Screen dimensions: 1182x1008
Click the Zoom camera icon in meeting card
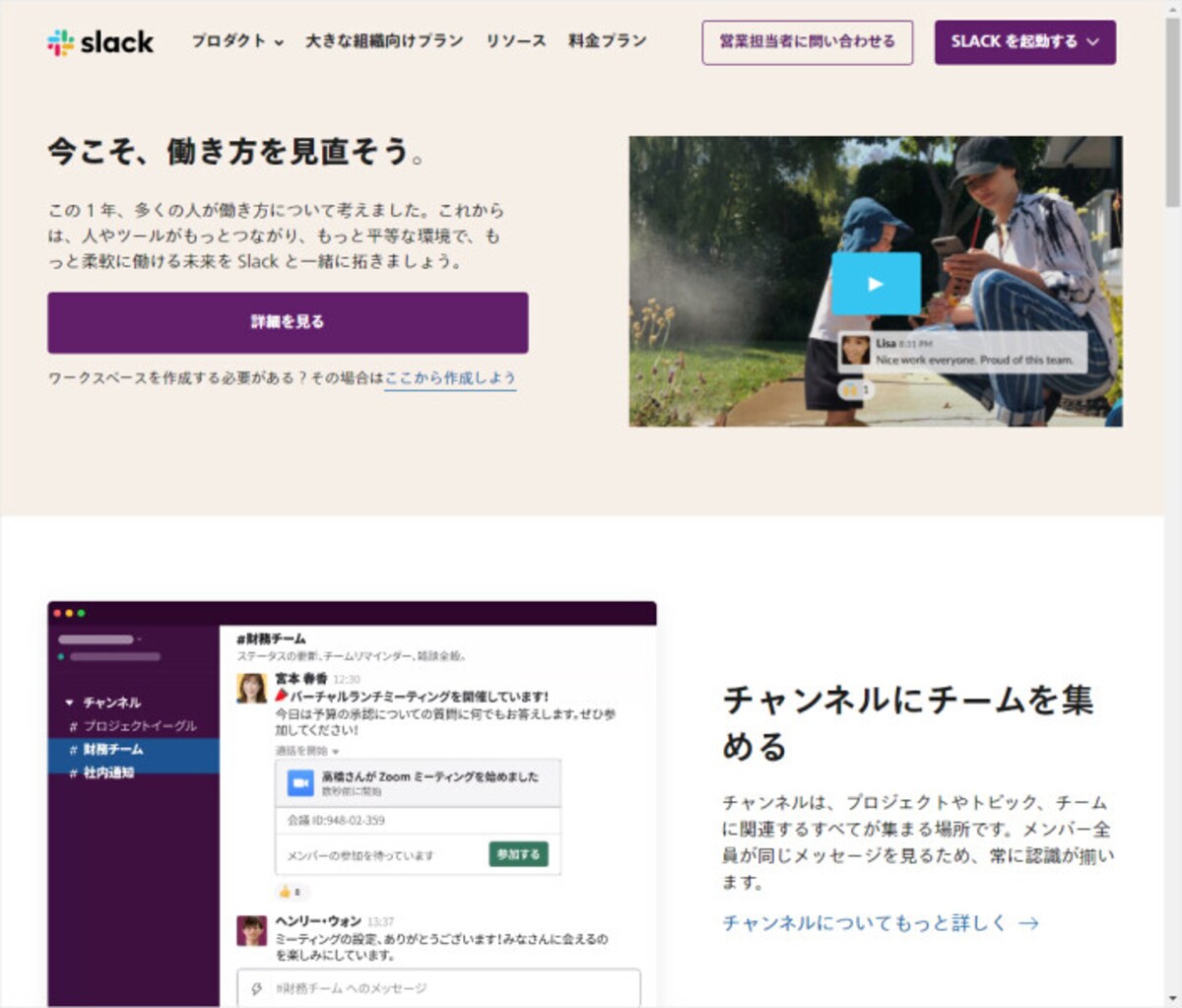(299, 782)
